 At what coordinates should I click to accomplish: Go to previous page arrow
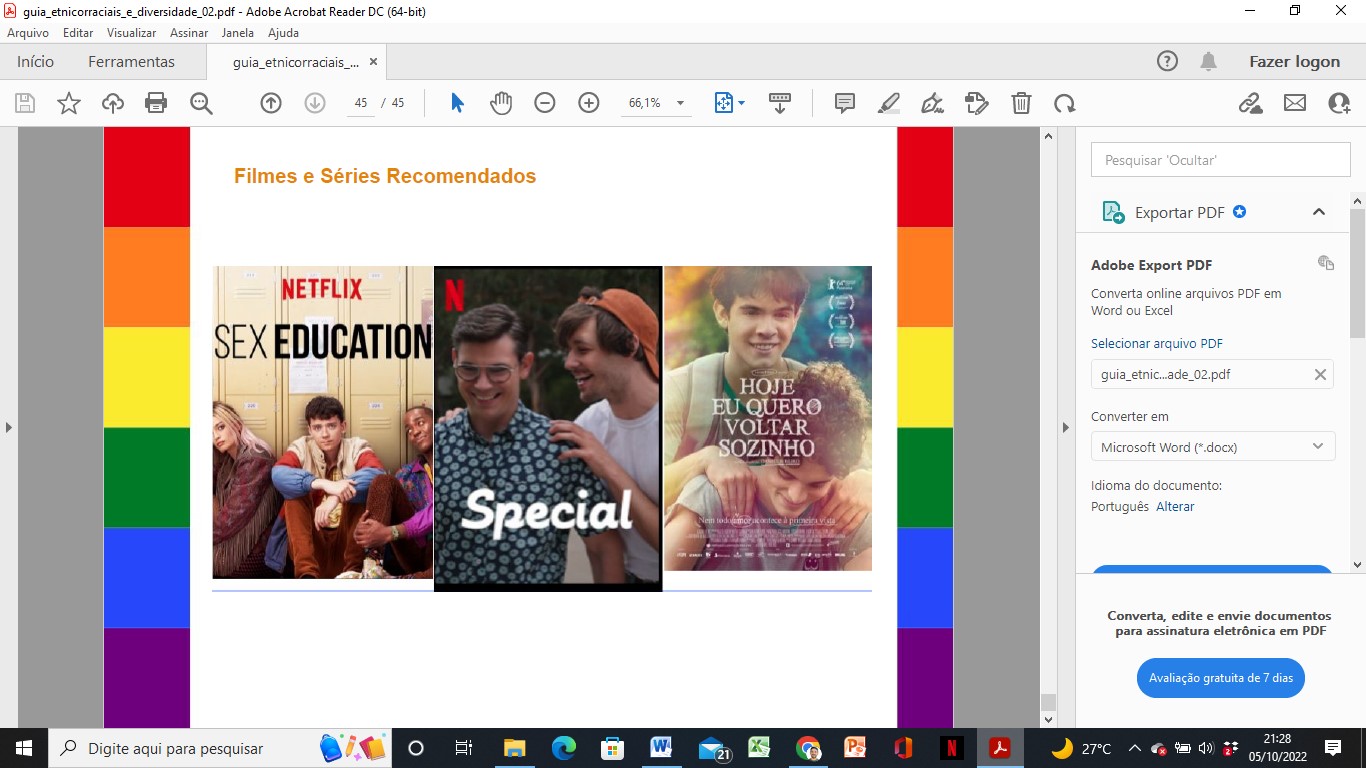tap(271, 103)
